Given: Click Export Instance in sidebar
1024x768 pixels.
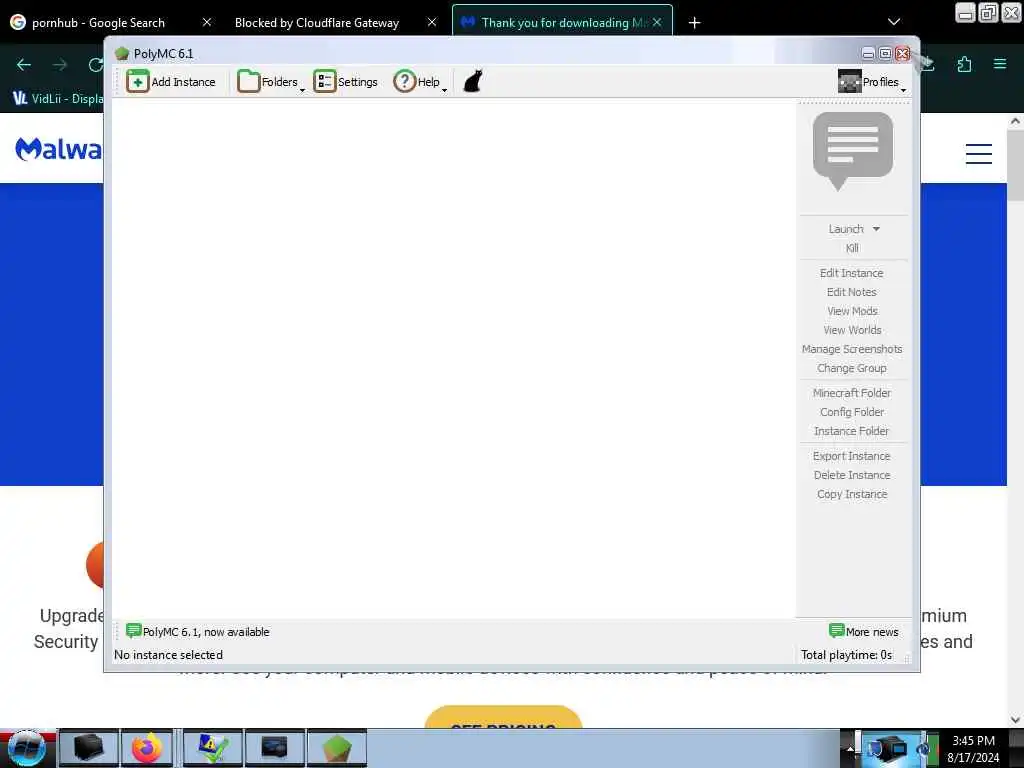Looking at the screenshot, I should click(852, 456).
